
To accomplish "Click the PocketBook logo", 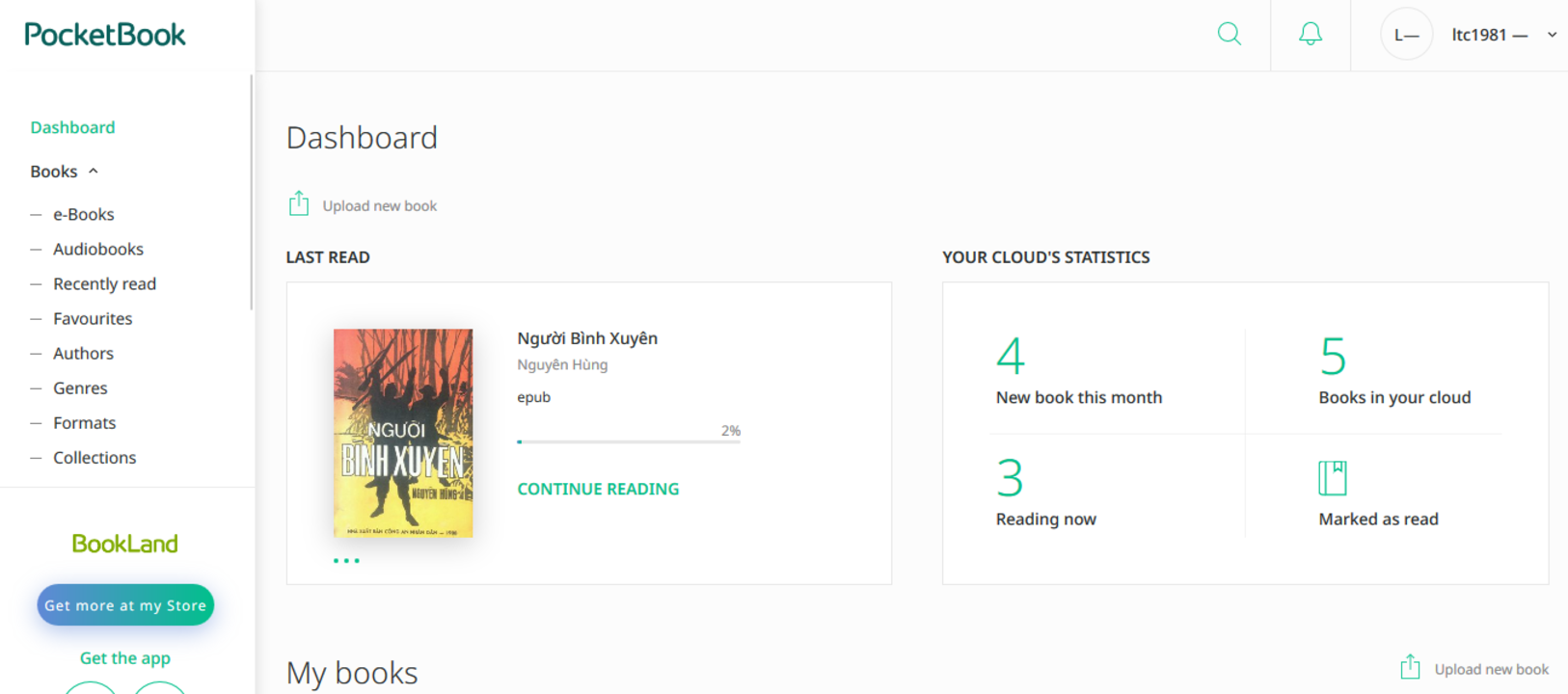I will click(x=105, y=35).
